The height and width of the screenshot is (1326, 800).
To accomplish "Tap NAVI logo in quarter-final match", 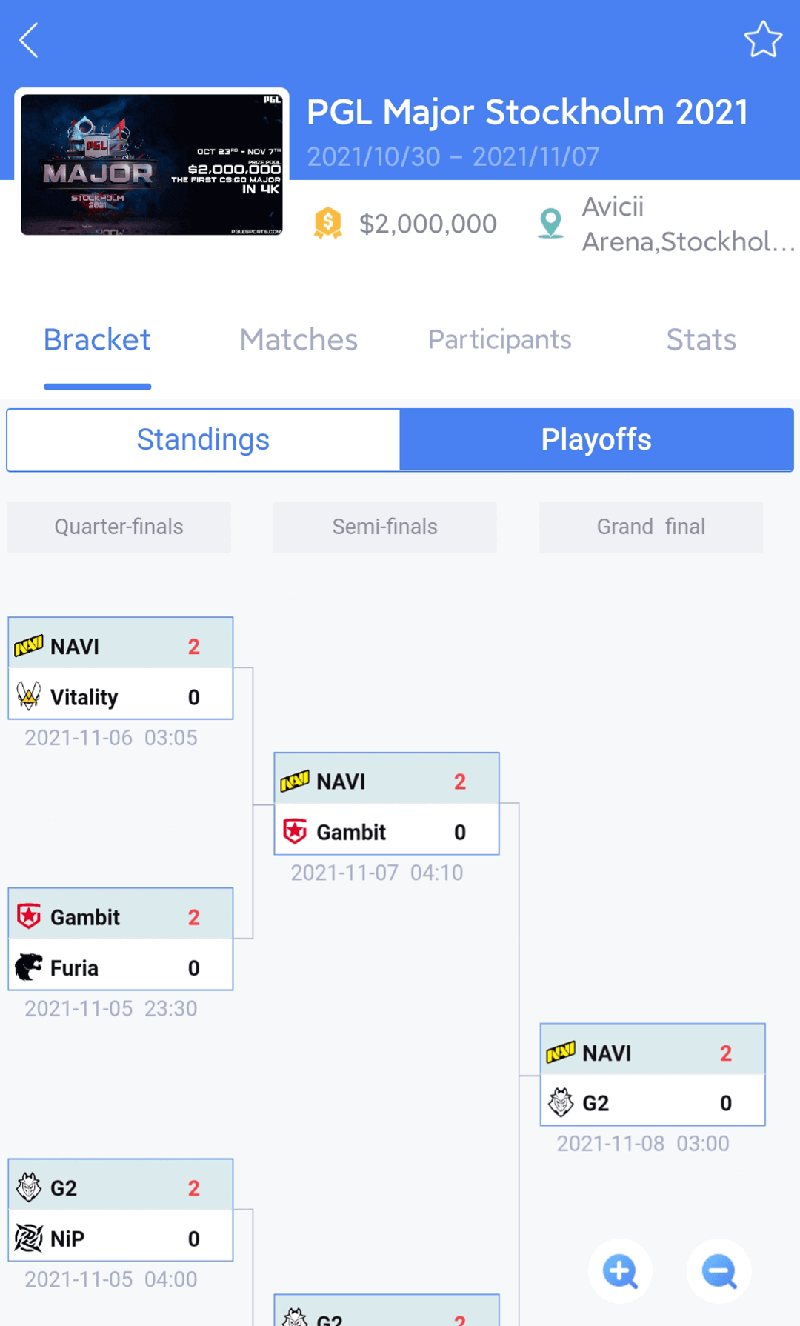I will (28, 647).
